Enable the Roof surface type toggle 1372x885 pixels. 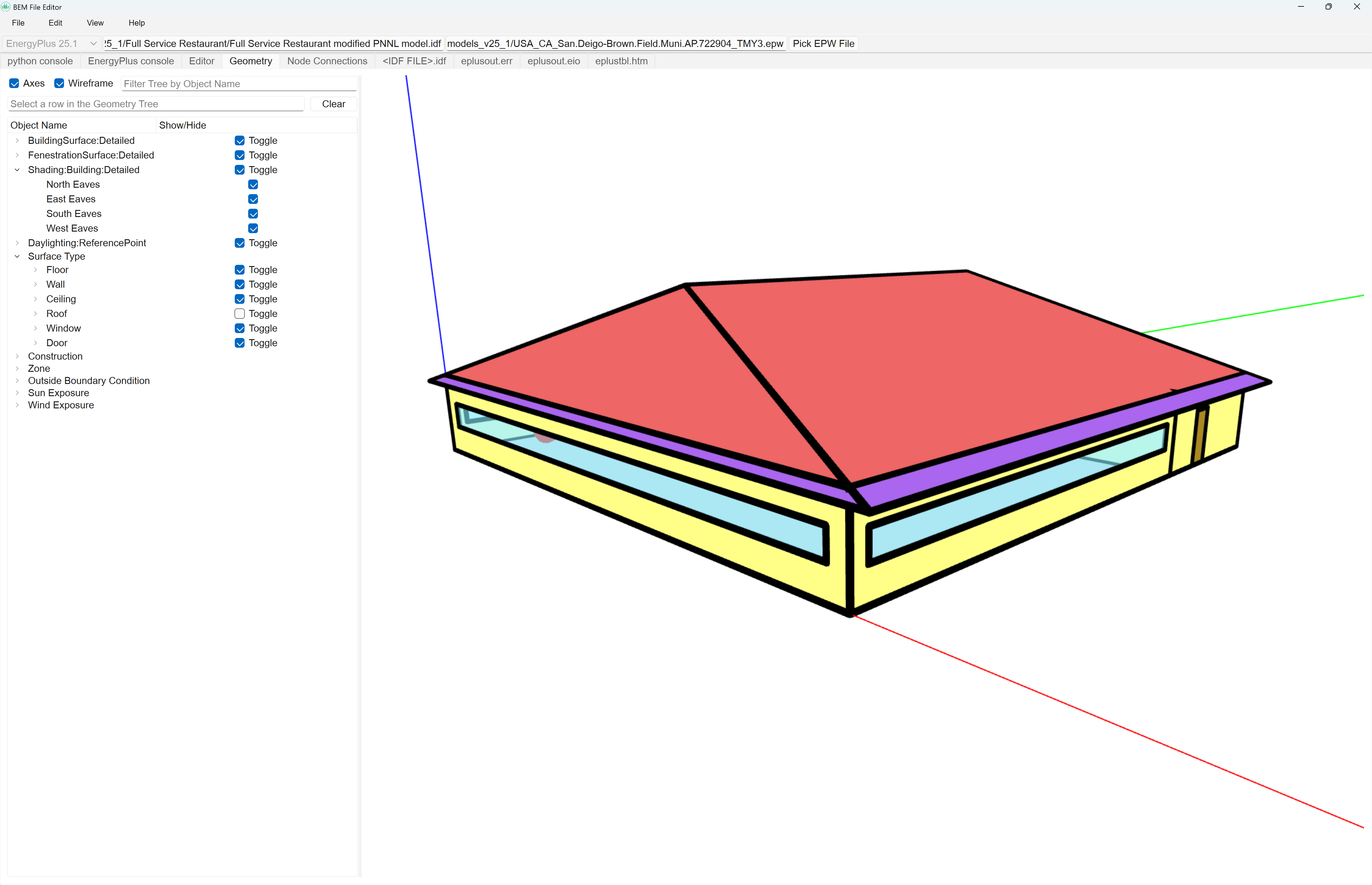click(240, 314)
